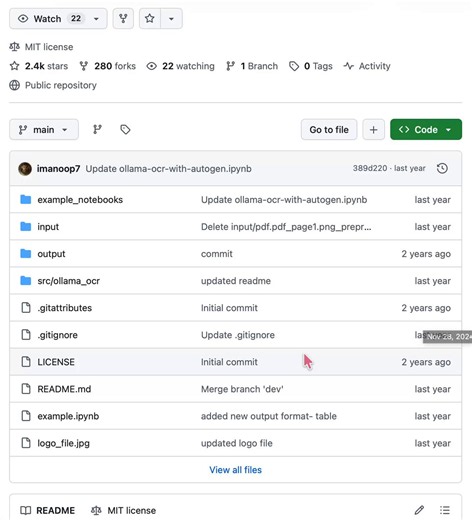Click the branches icon beside main
This screenshot has height=520, width=472.
pos(97,129)
